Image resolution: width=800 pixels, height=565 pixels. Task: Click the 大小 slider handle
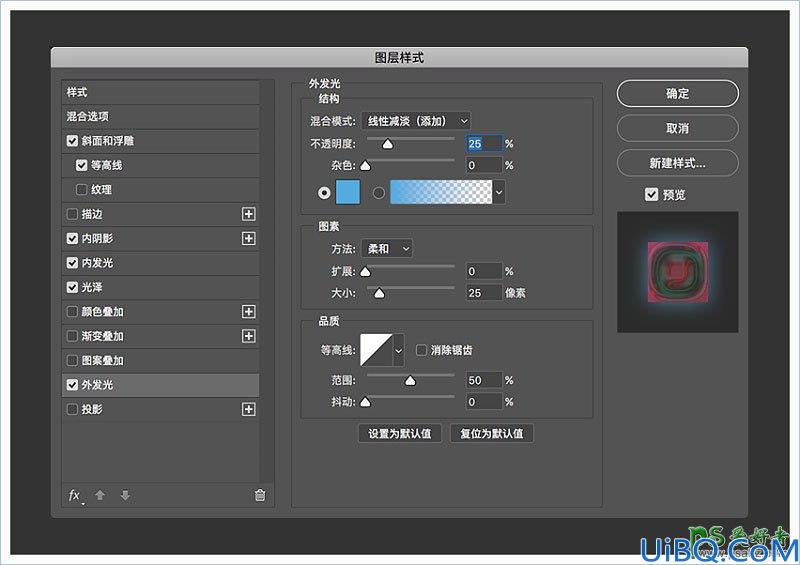[x=379, y=293]
